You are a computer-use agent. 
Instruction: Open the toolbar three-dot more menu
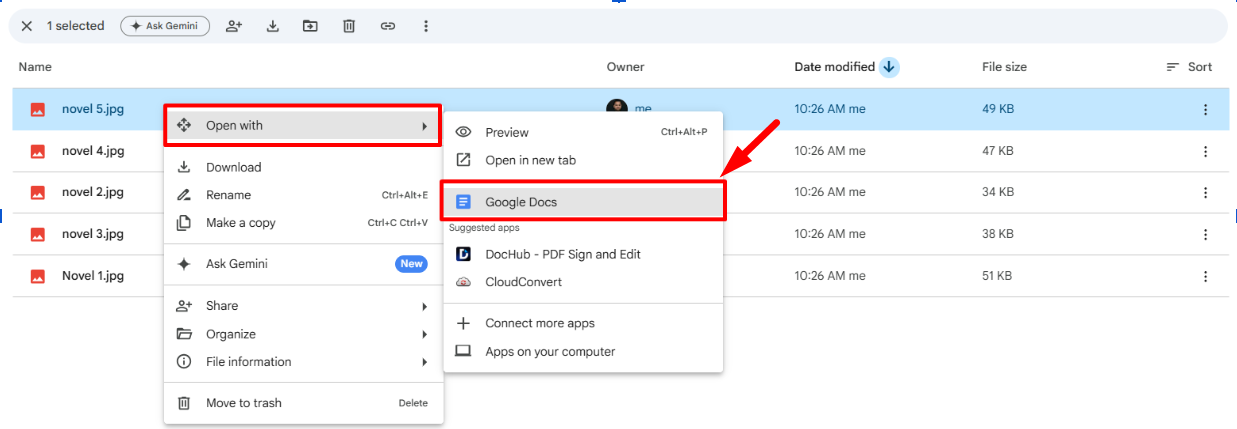[x=426, y=26]
